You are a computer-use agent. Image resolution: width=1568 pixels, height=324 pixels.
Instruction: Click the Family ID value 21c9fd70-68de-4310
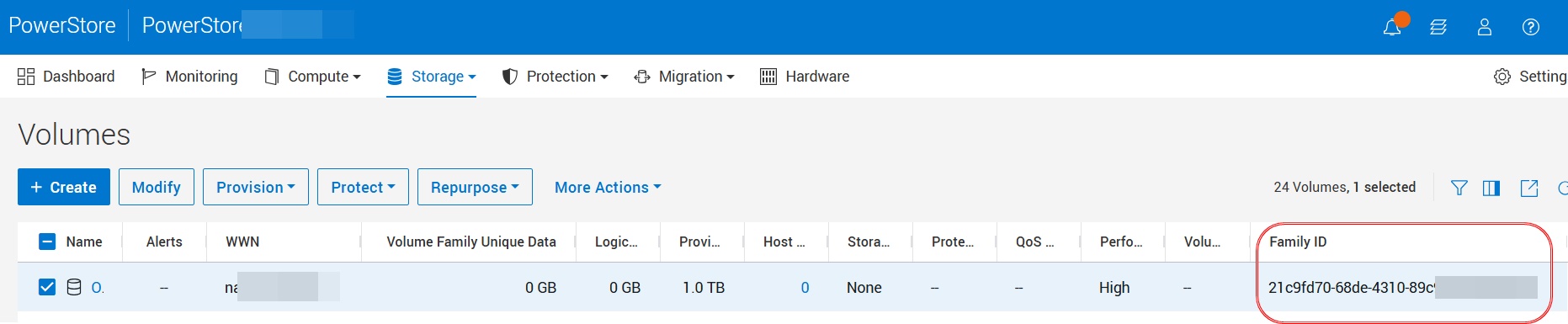[1351, 288]
